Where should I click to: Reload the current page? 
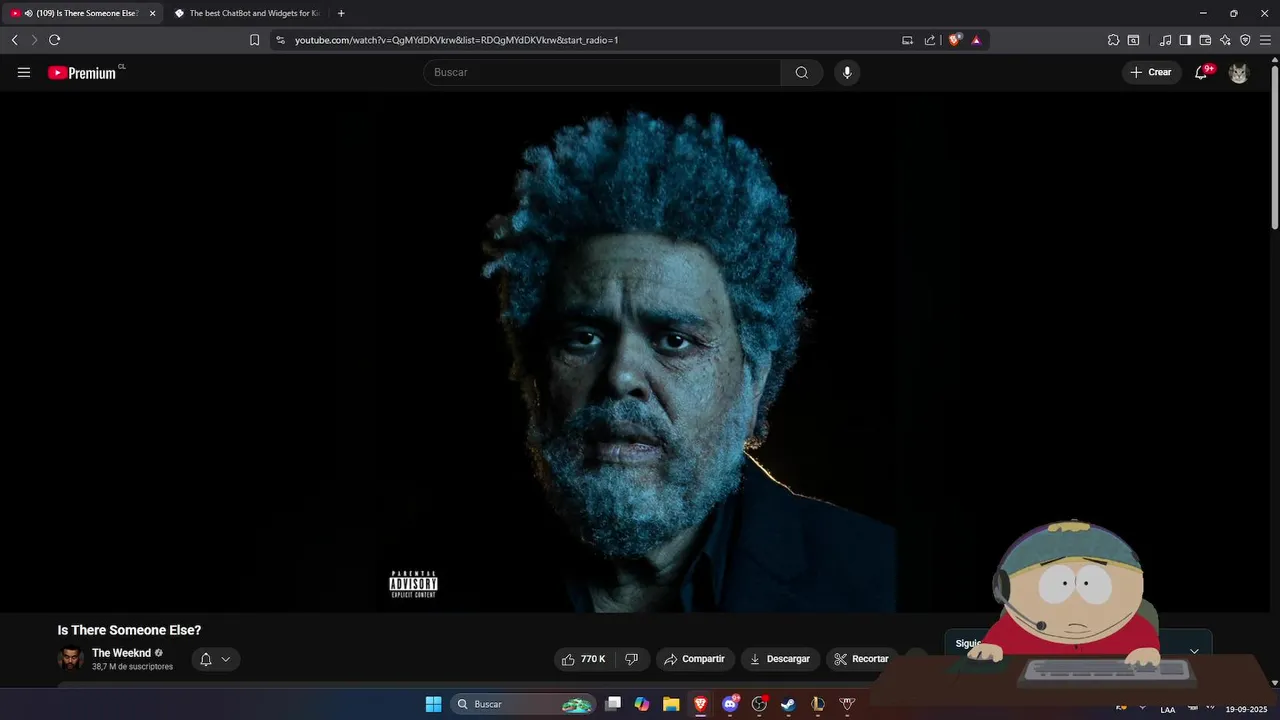[x=55, y=40]
